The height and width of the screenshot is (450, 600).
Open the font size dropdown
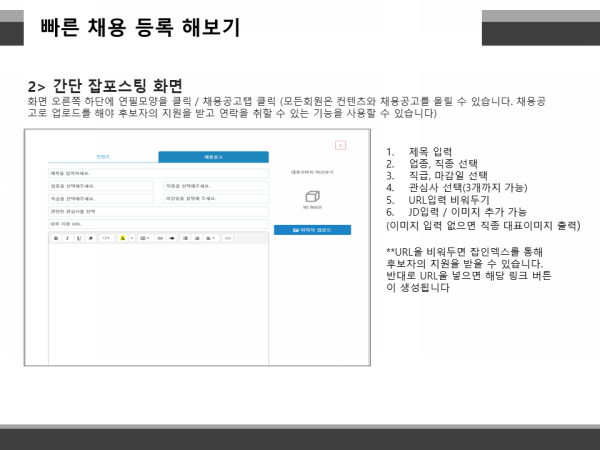[x=104, y=238]
